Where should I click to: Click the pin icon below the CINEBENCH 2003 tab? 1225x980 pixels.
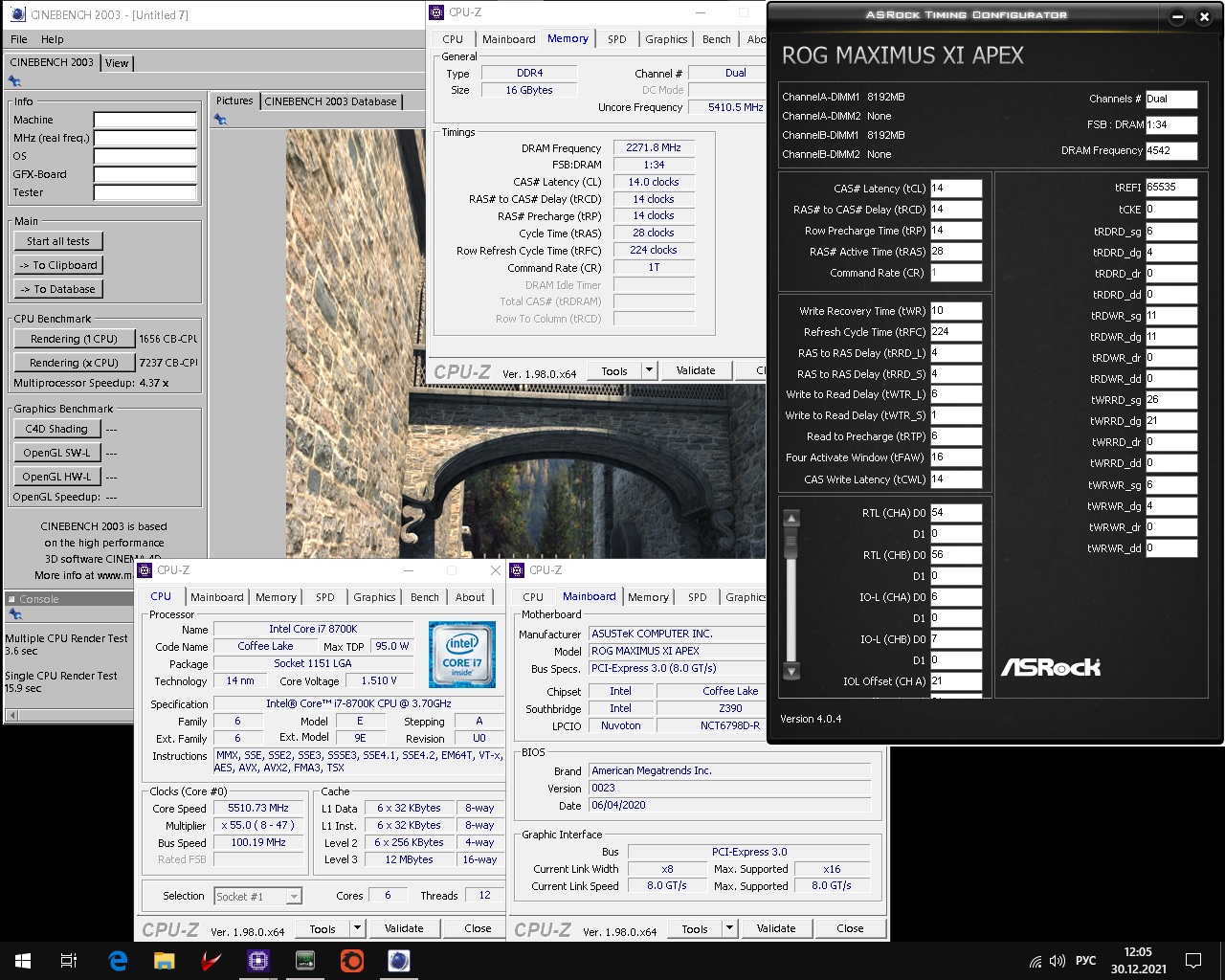tap(14, 81)
